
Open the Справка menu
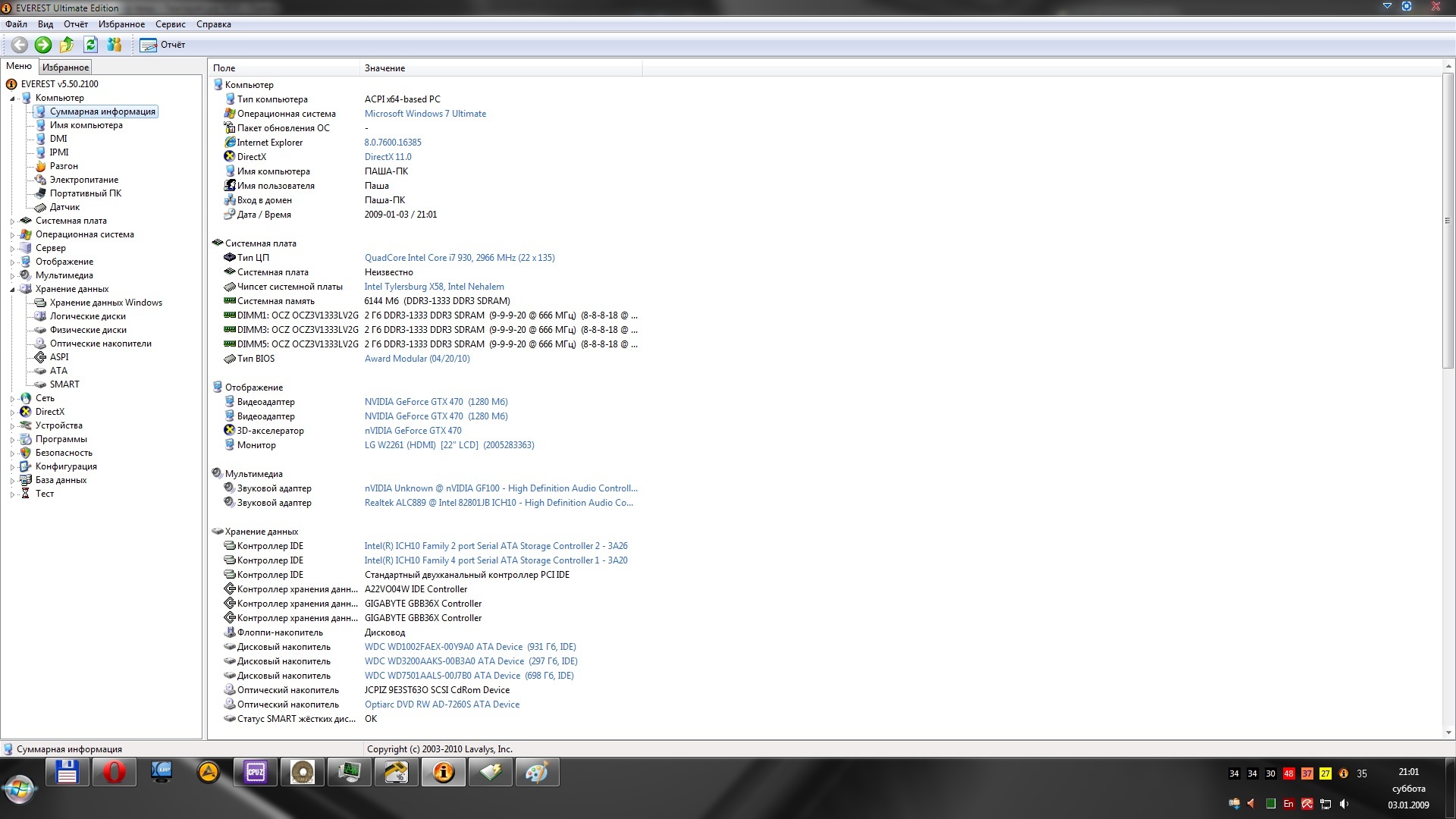click(214, 24)
